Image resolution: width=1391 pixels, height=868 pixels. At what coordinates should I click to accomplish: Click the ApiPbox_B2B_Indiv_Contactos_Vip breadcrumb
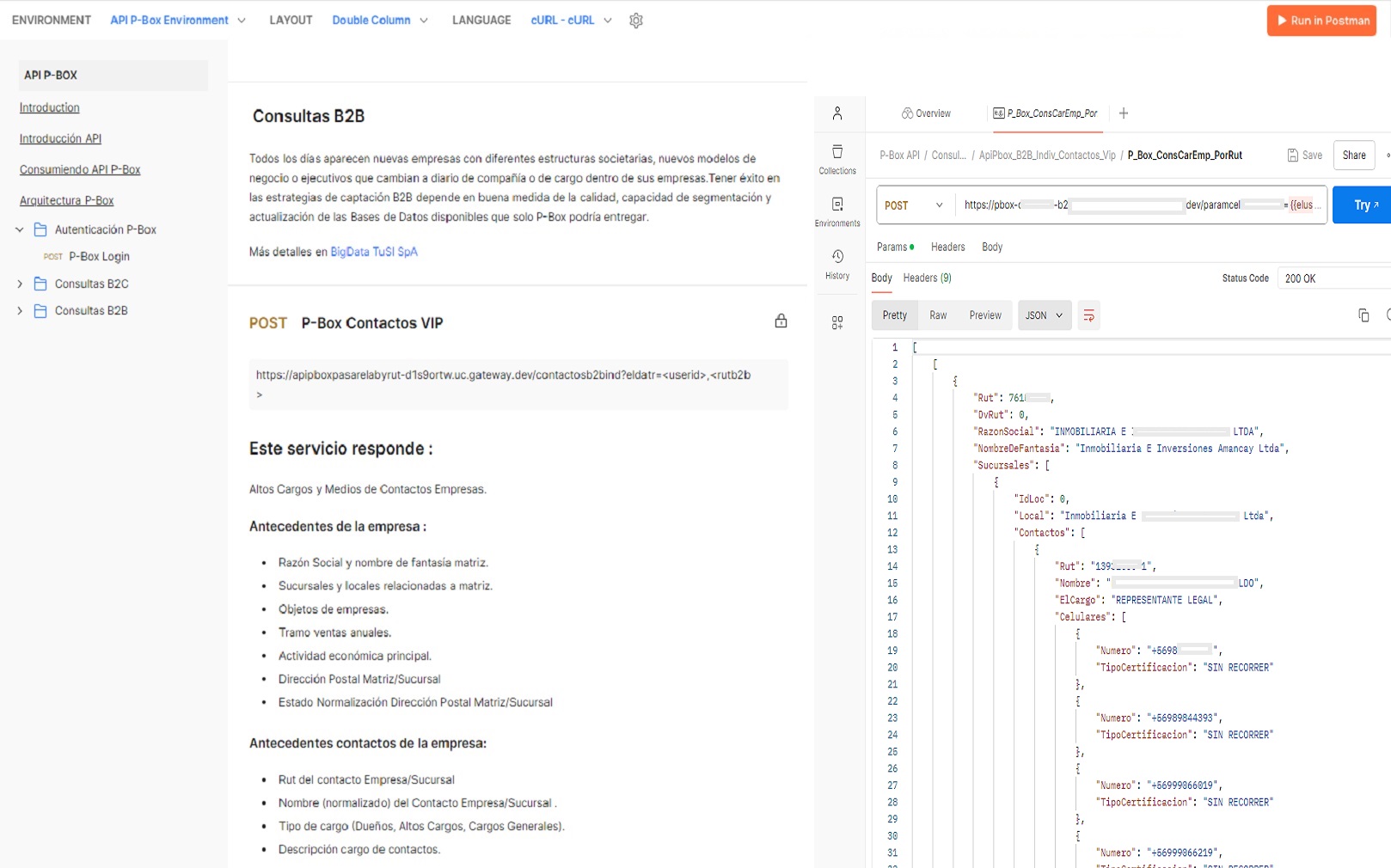[x=1047, y=156]
